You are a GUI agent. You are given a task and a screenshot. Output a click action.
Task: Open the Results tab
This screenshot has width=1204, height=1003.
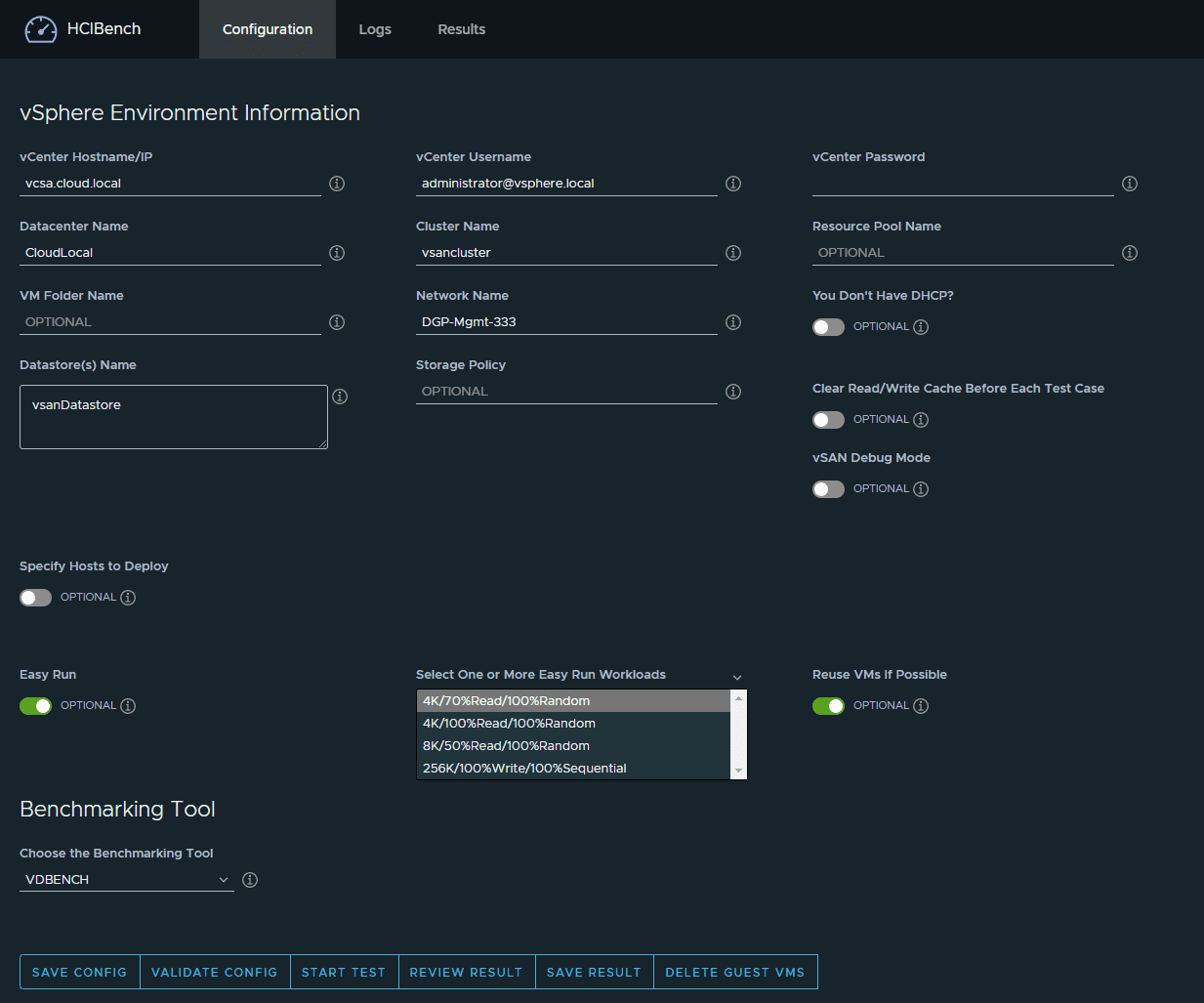click(x=461, y=29)
